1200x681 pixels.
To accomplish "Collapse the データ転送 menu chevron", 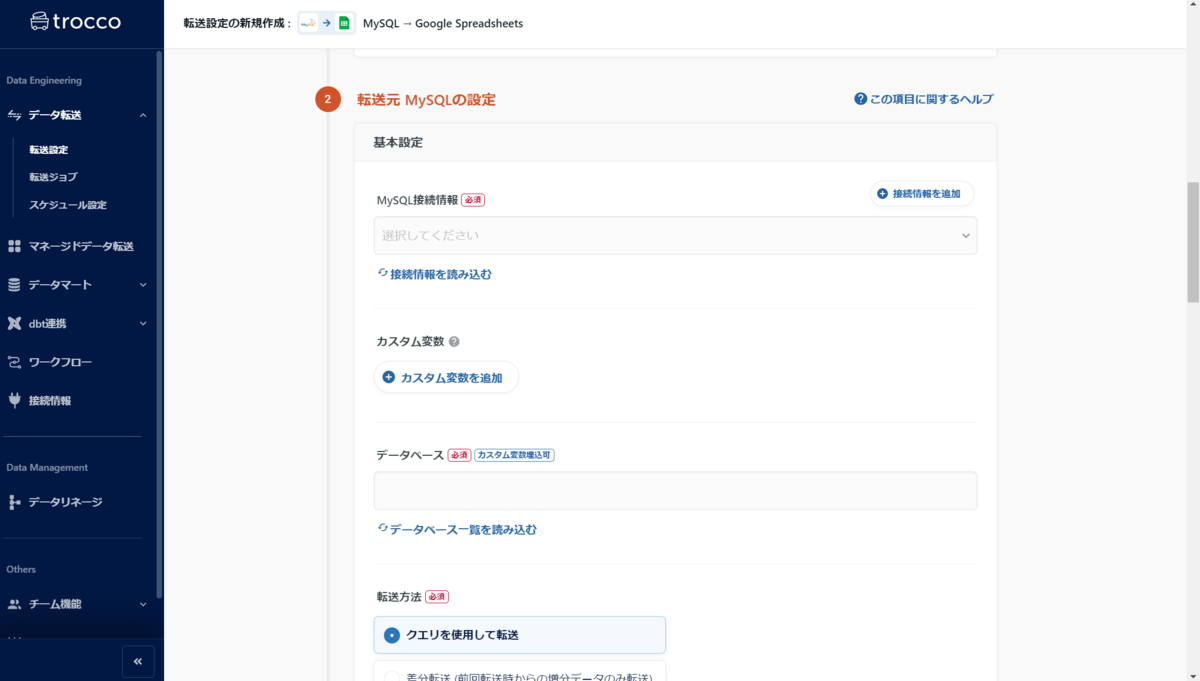I will [143, 116].
